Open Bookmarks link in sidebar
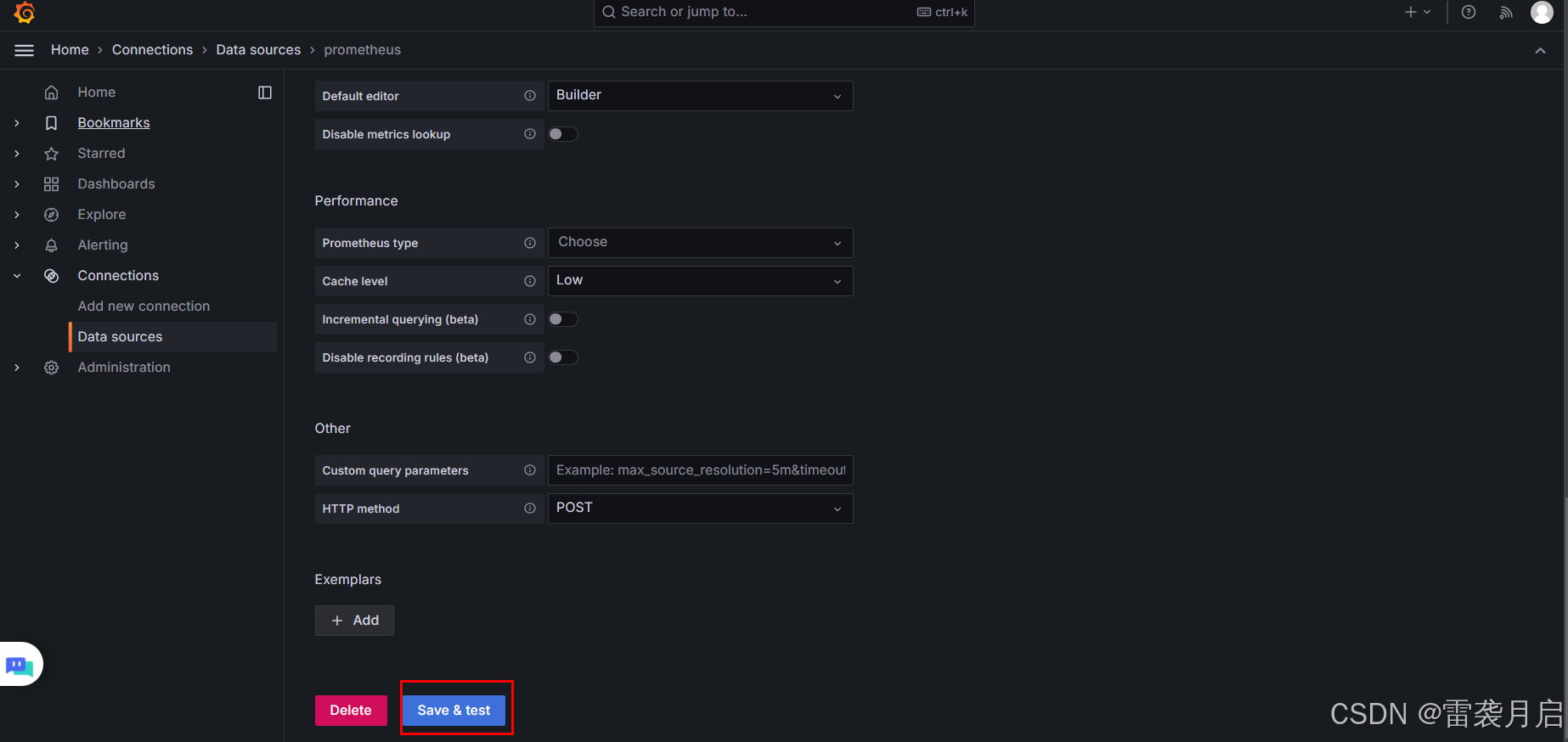 [x=114, y=123]
